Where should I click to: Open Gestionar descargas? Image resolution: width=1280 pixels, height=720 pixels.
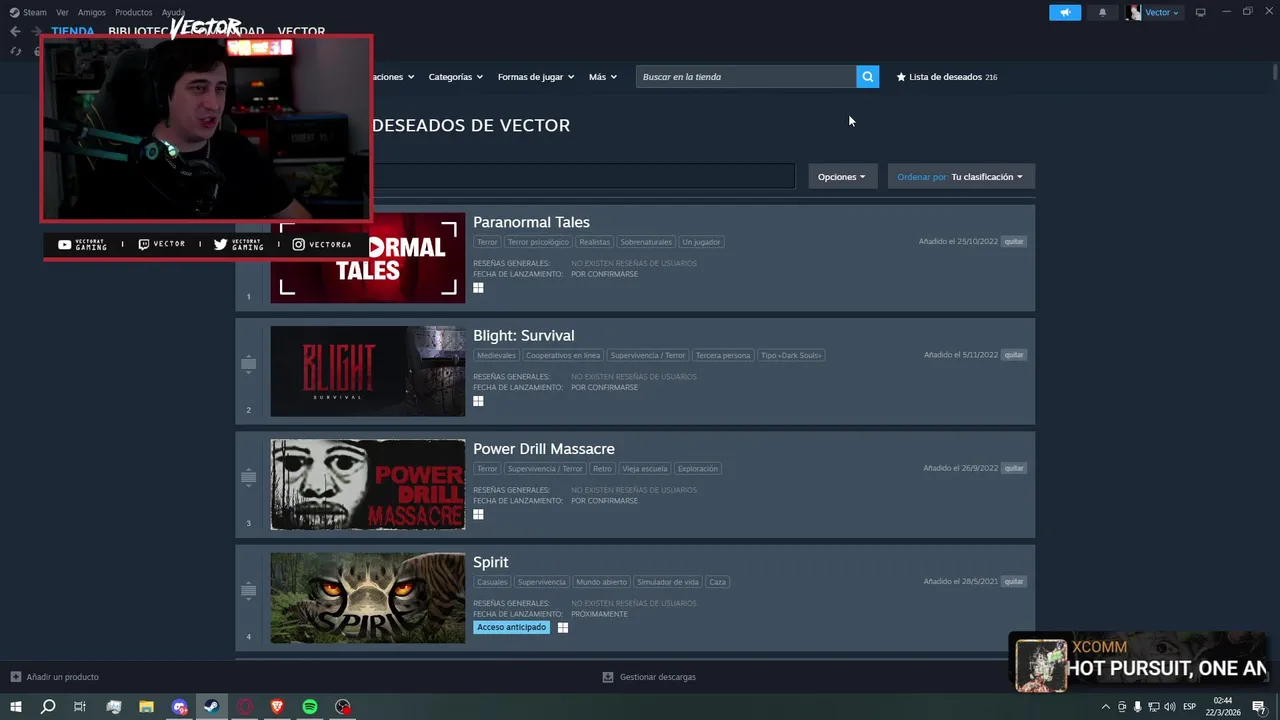(649, 677)
